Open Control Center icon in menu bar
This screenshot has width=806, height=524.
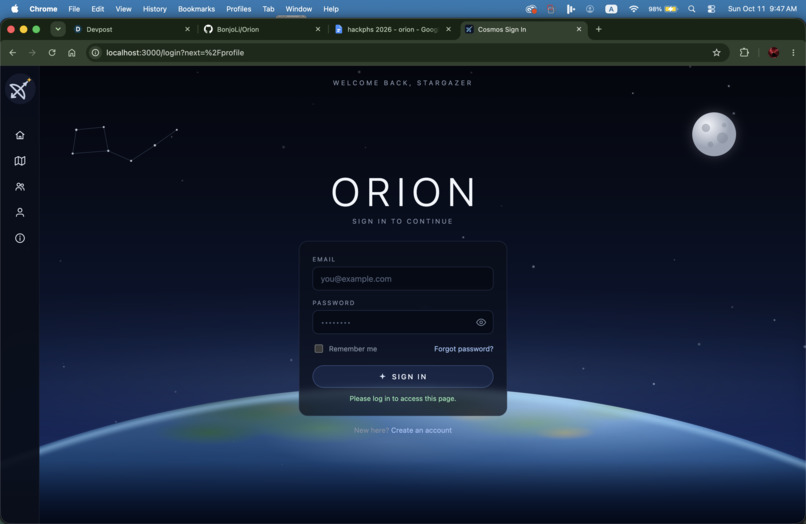point(711,9)
